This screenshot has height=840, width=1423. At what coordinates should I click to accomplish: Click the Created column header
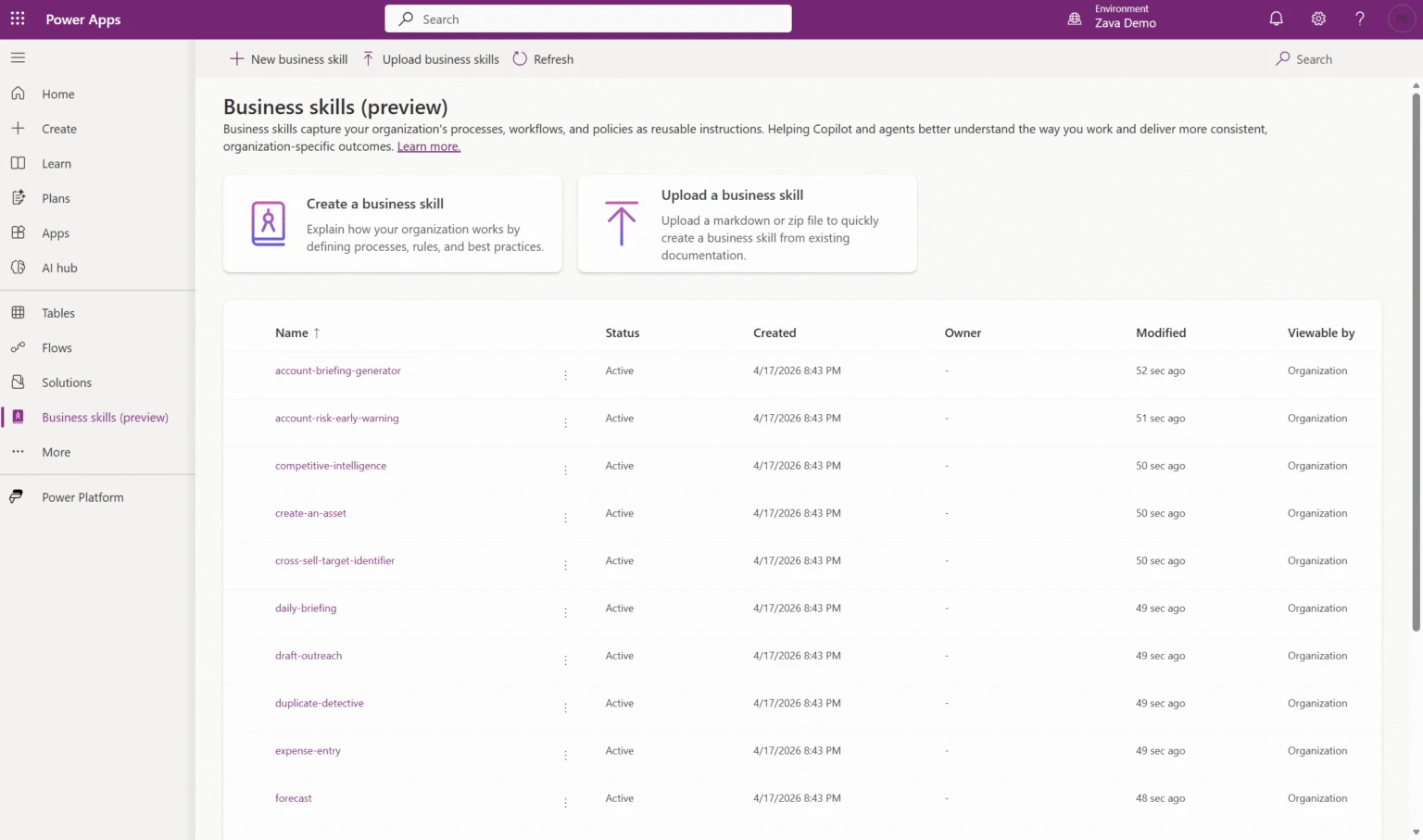(774, 332)
